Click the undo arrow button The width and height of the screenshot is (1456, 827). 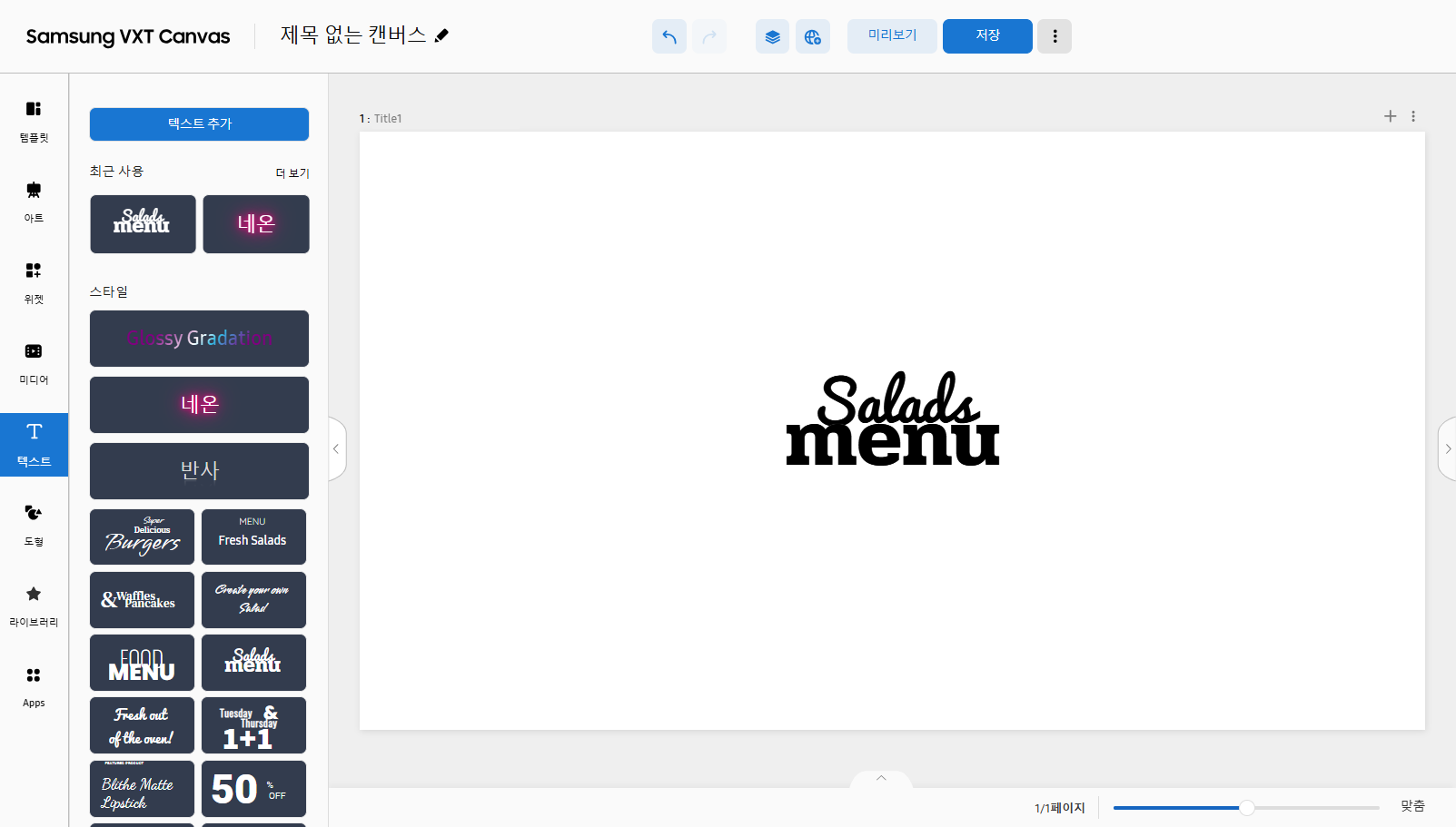(x=669, y=36)
